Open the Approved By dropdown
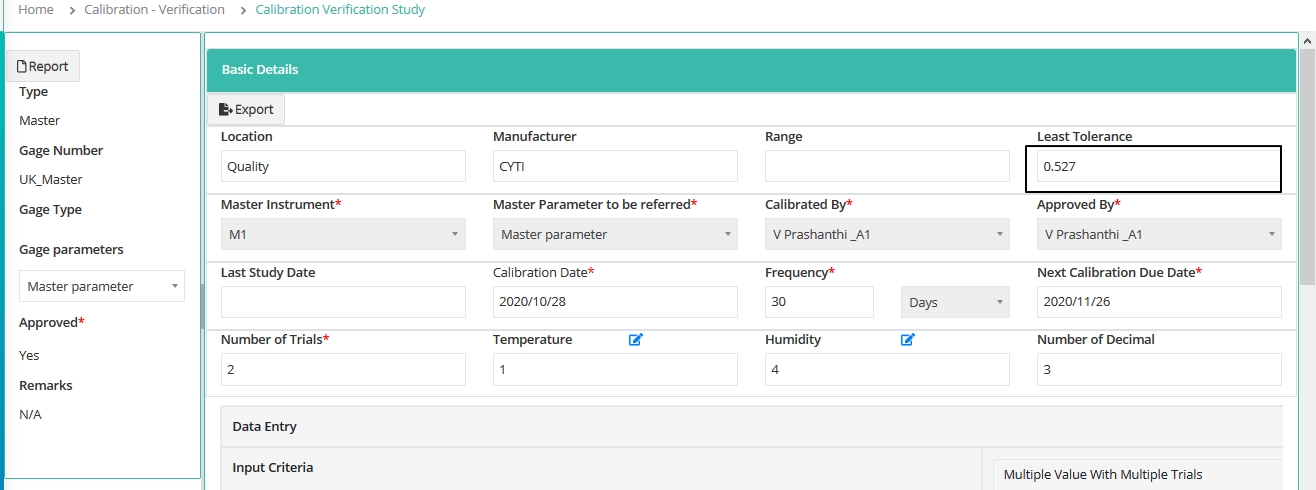The image size is (1316, 490). point(1159,234)
